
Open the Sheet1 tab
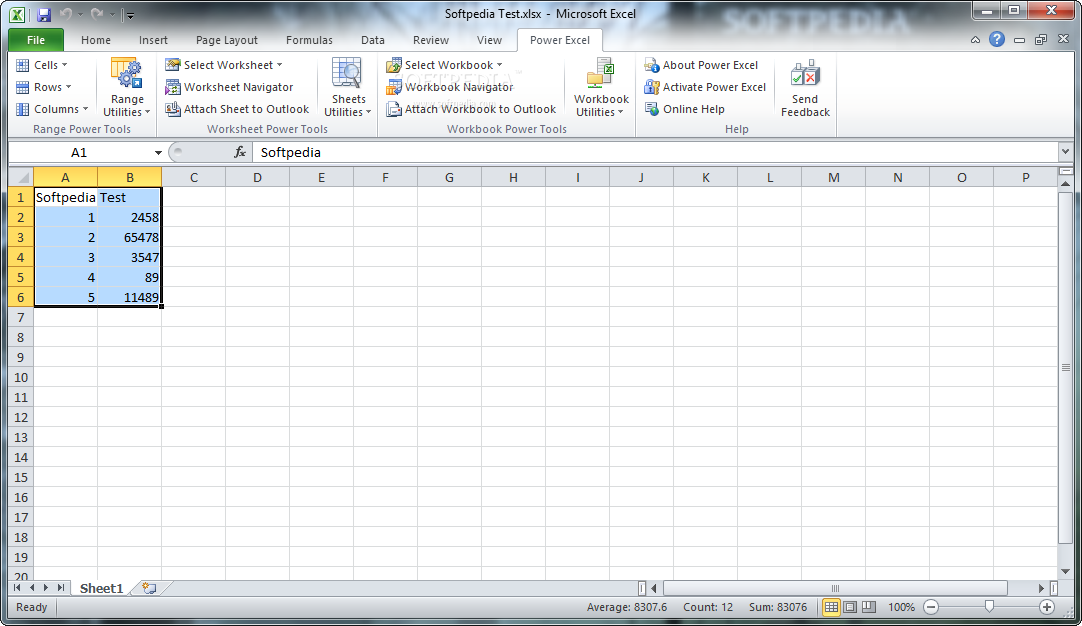(x=101, y=588)
